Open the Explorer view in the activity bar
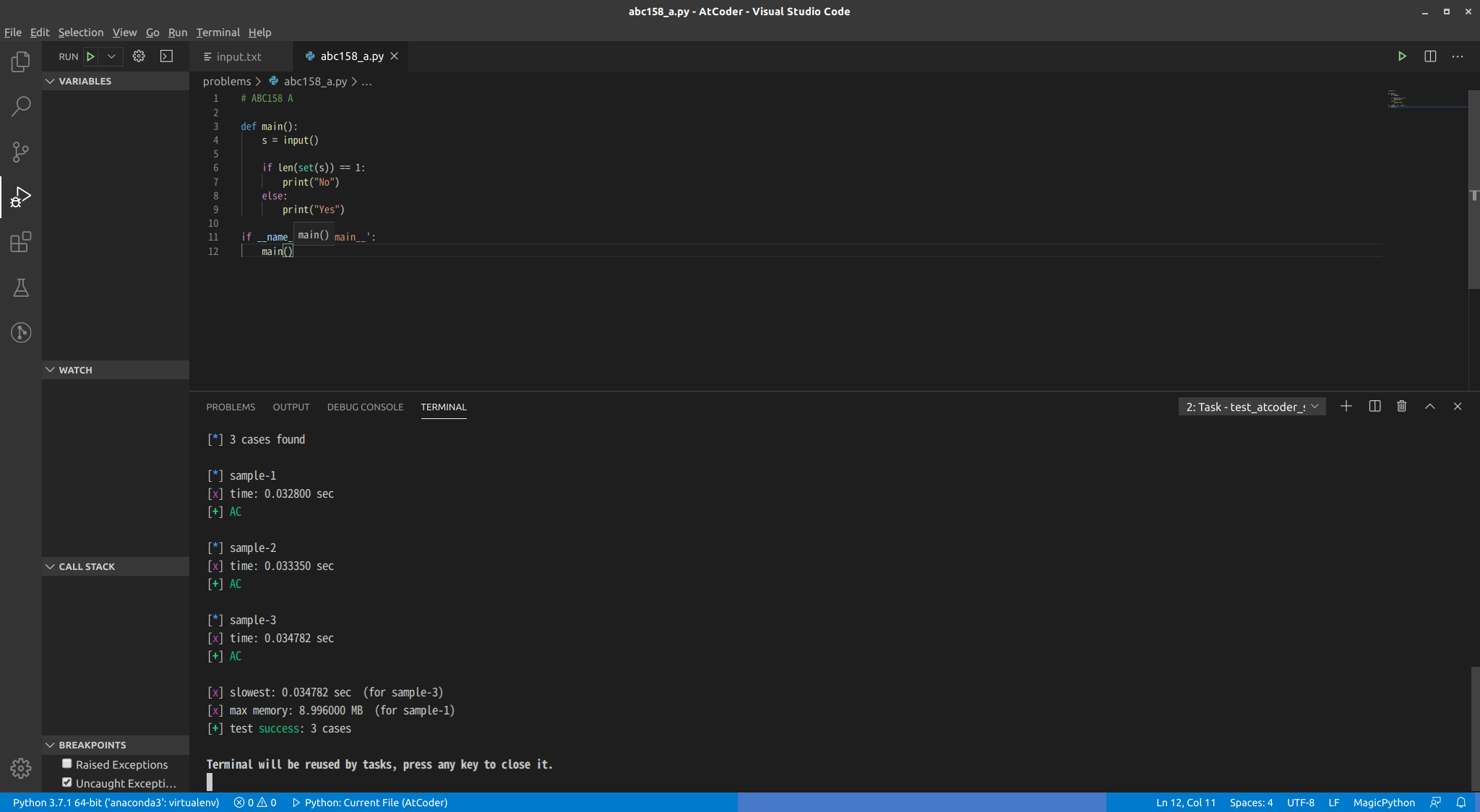 point(20,61)
